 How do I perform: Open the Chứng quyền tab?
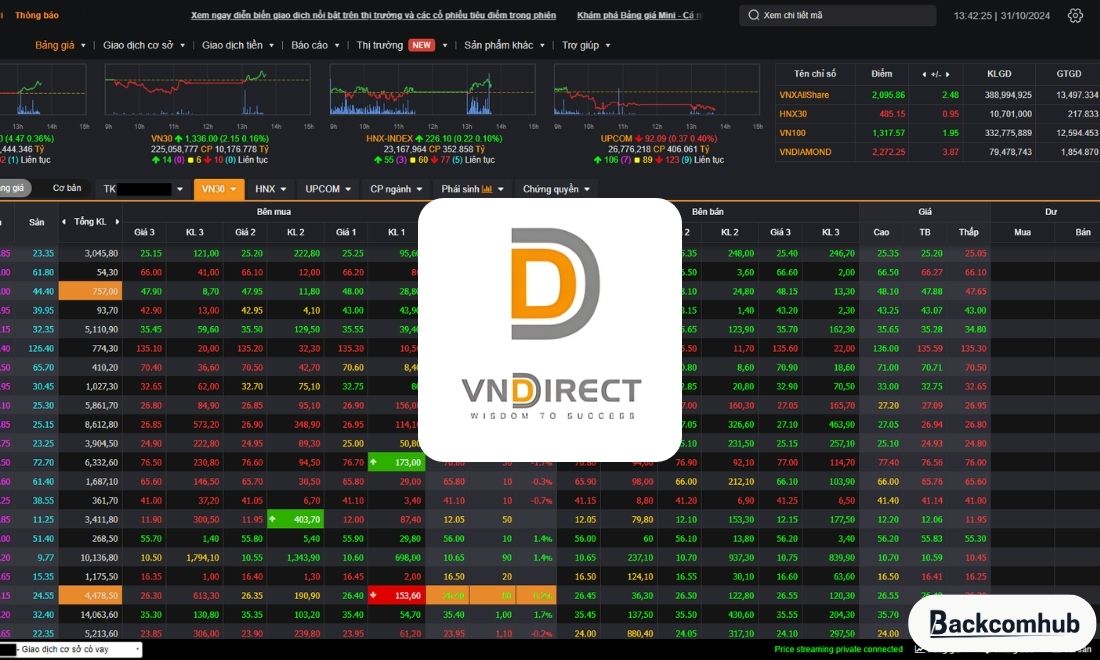556,189
